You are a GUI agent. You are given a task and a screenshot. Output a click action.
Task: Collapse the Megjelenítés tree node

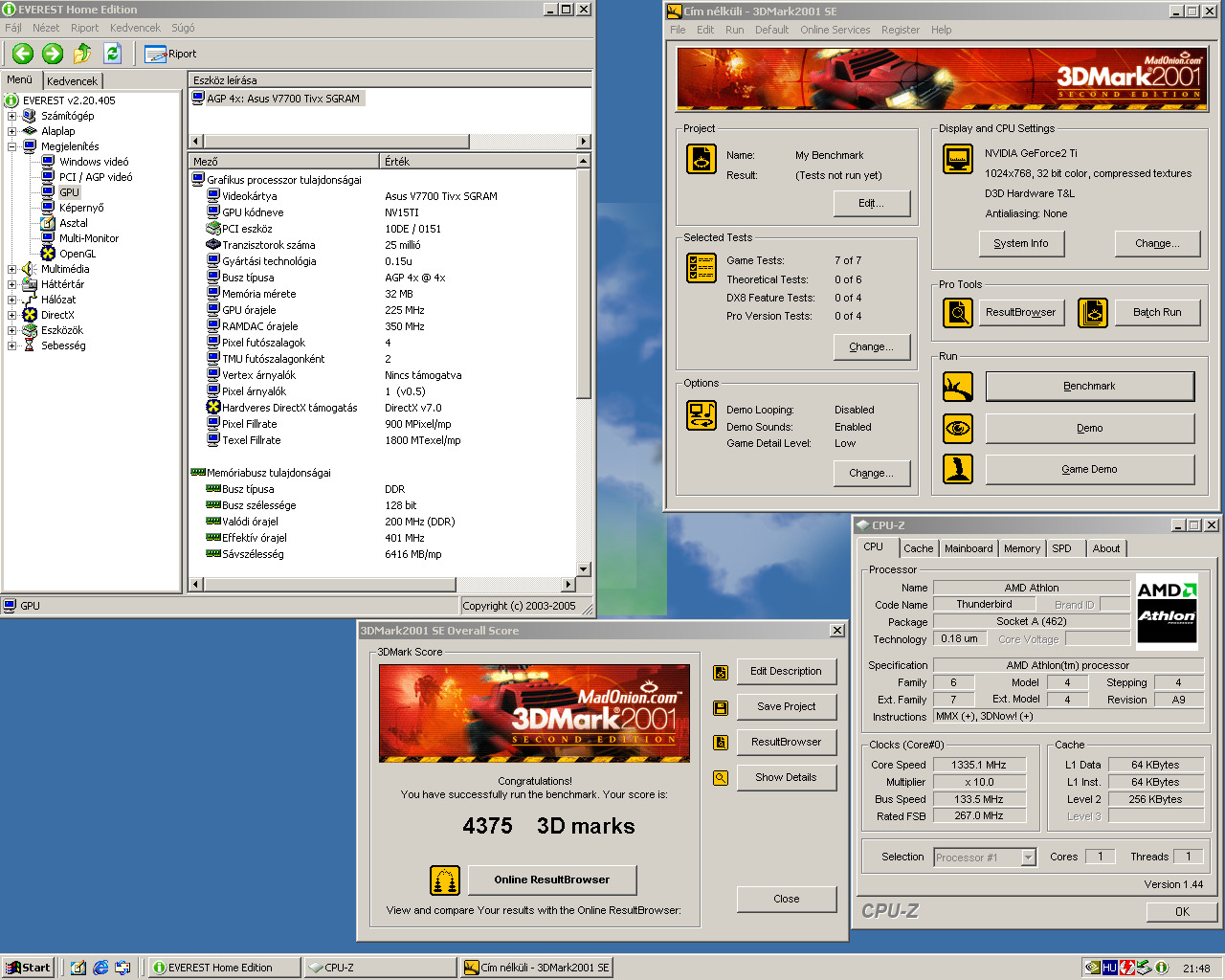pyautogui.click(x=12, y=146)
